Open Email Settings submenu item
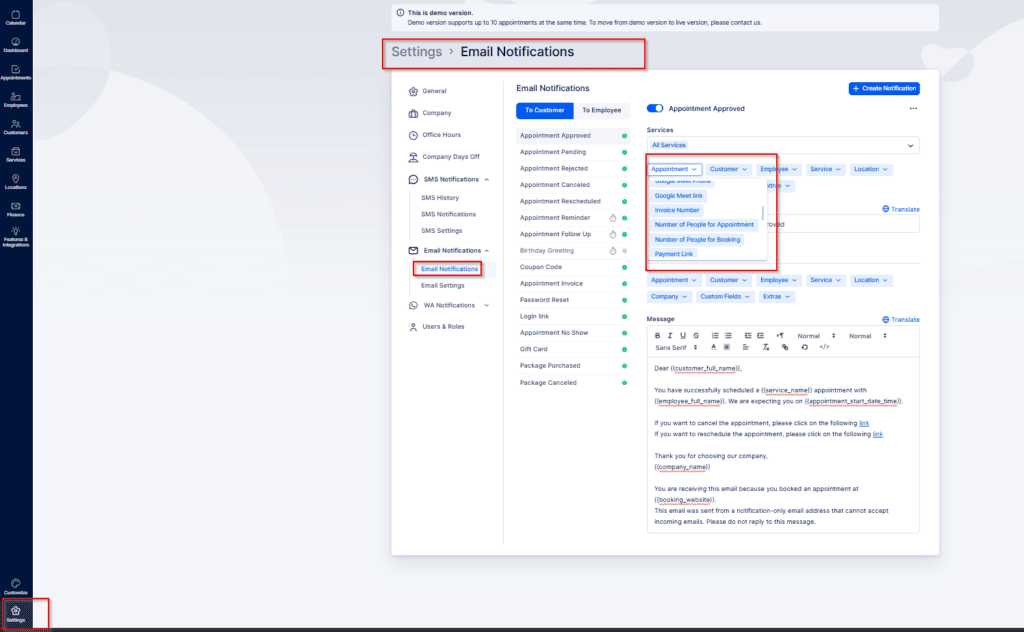This screenshot has height=632, width=1024. point(443,285)
